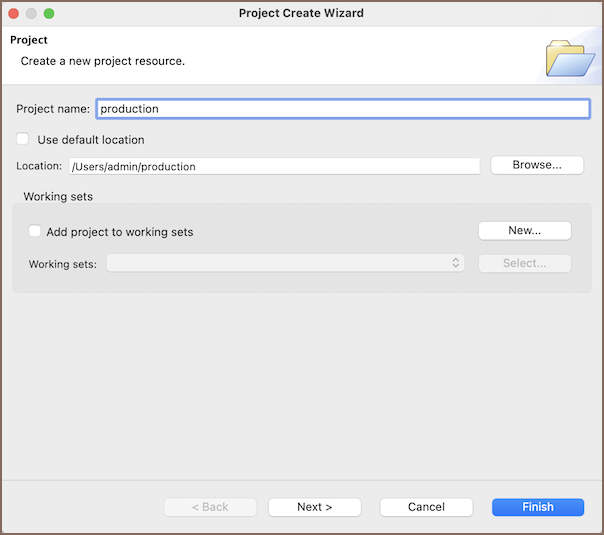
Task: Click the Working sets group label
Action: coord(58,197)
